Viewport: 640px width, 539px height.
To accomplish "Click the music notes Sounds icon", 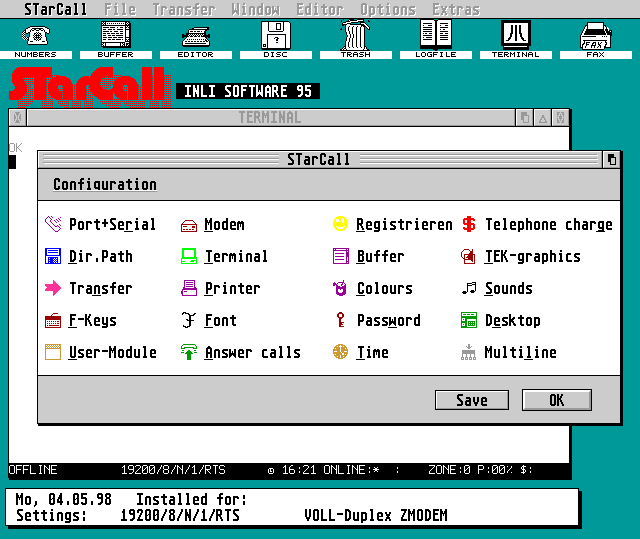I will coord(469,288).
